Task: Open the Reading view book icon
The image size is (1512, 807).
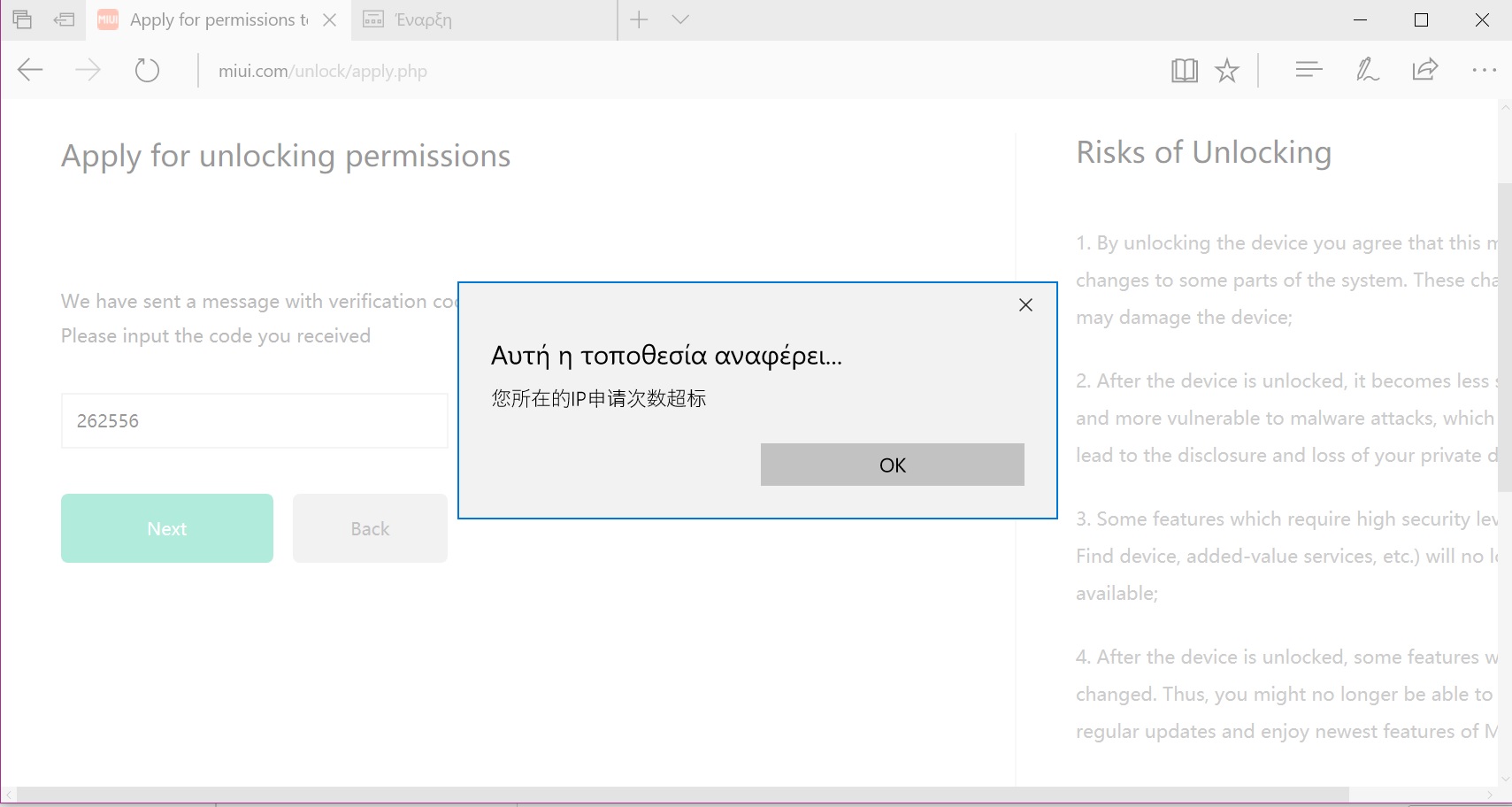Action: (x=1184, y=70)
